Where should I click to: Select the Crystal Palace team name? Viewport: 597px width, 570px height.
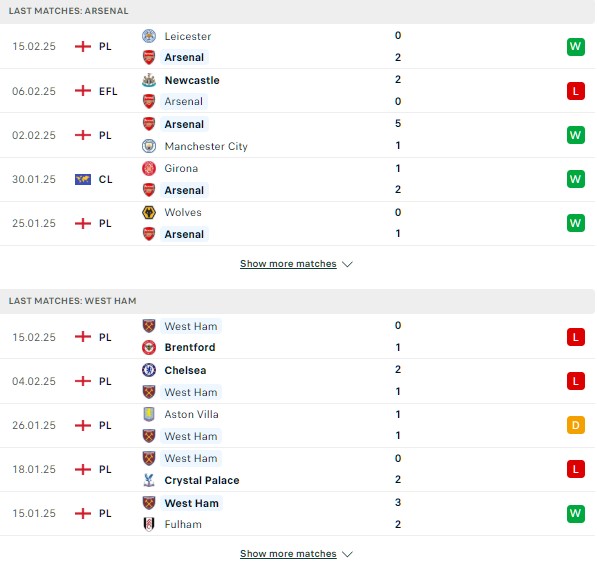(x=202, y=481)
